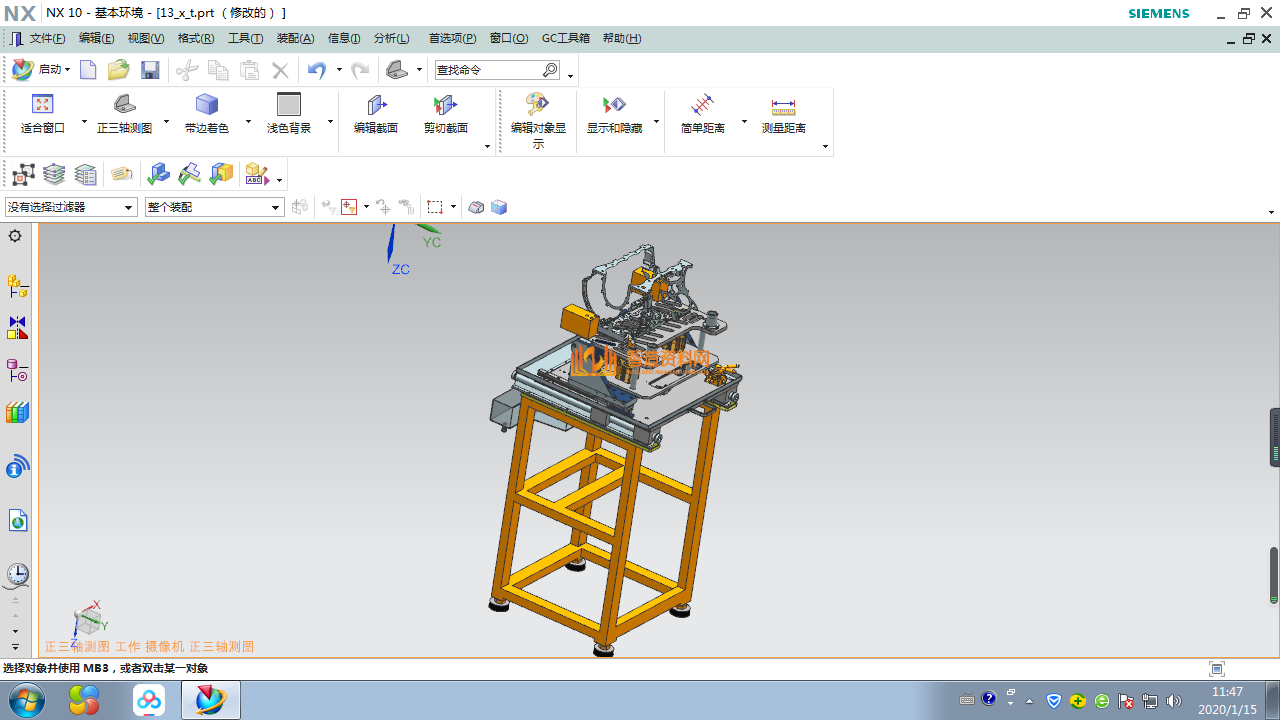Expand the selection filter dropdown (没有选择过滤器)
Screen dimensions: 1280x720
pos(71,207)
